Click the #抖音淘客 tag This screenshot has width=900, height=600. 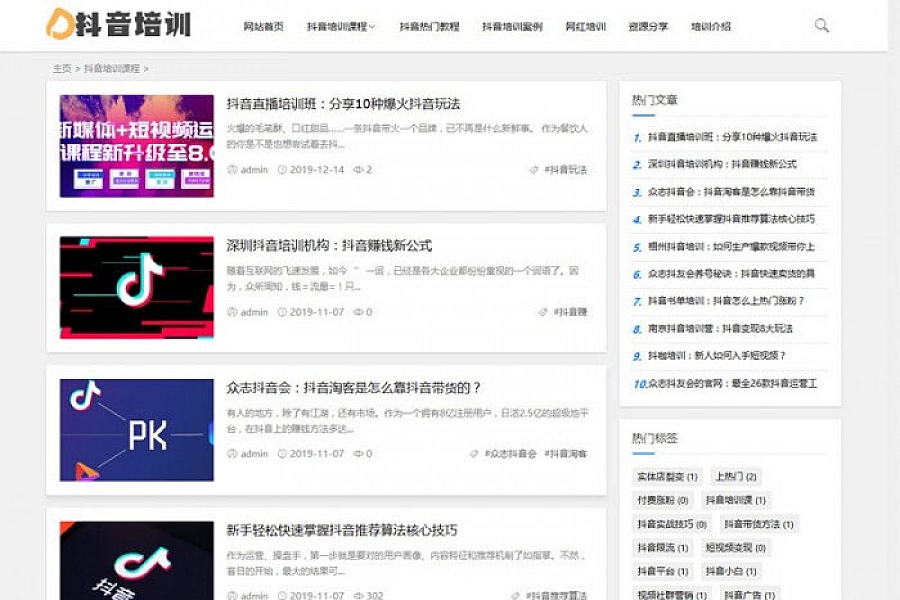565,454
